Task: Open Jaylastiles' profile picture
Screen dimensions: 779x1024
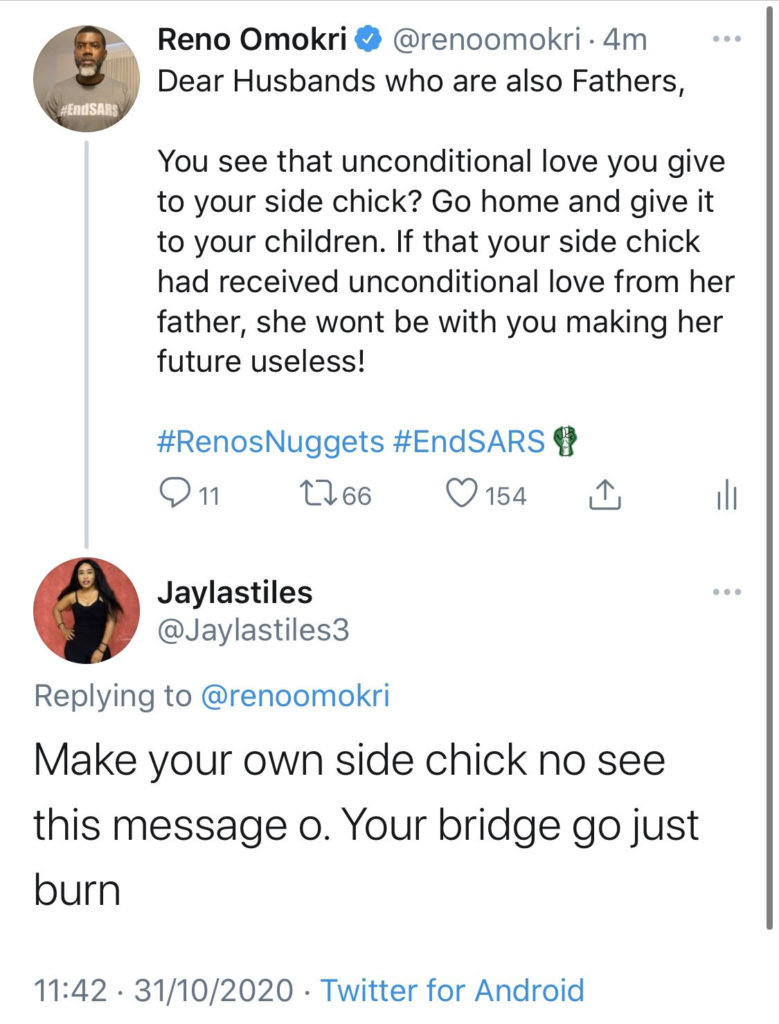Action: tap(86, 610)
